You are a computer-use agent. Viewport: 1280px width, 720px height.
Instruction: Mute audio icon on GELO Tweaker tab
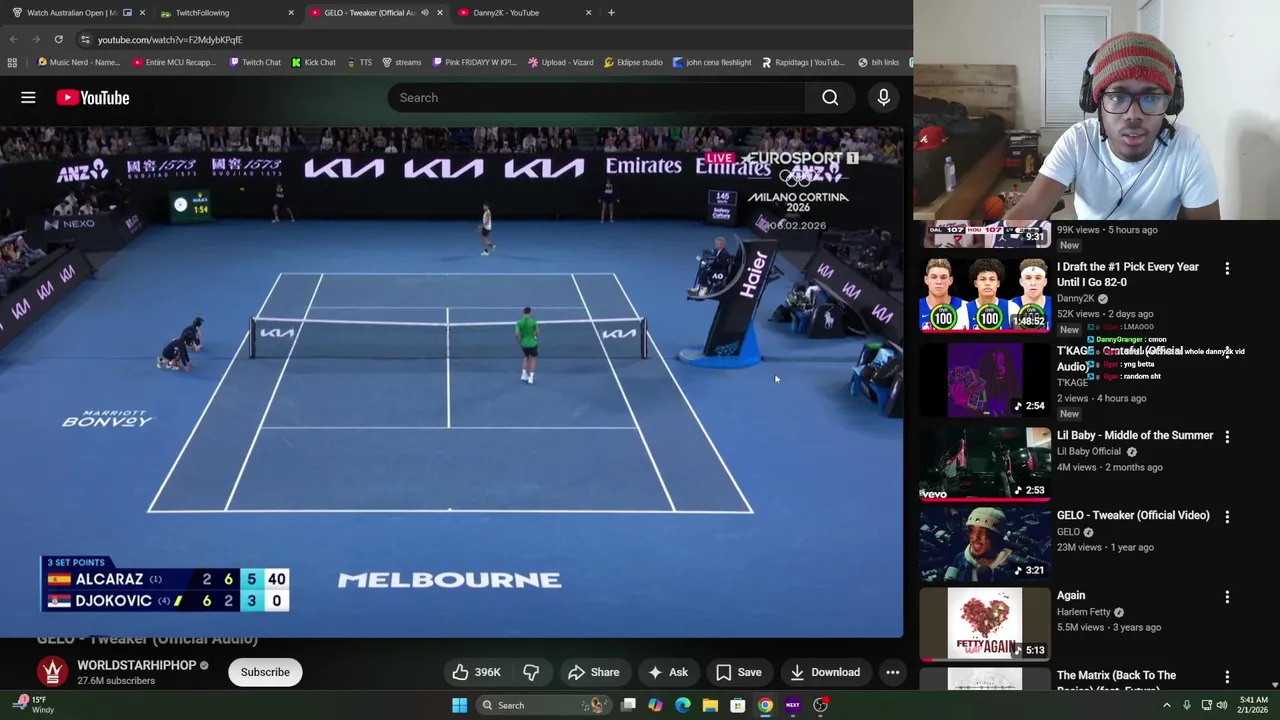click(425, 12)
